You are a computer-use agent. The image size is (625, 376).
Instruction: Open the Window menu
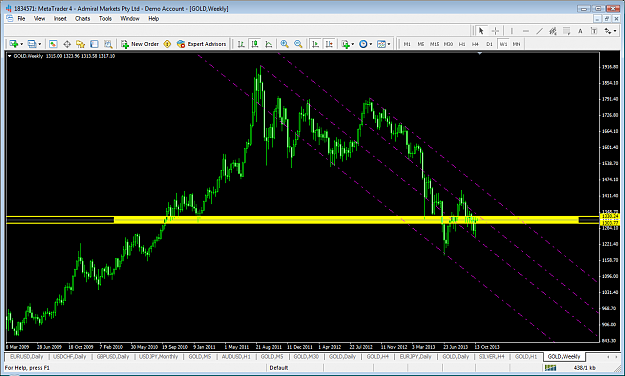click(x=130, y=18)
